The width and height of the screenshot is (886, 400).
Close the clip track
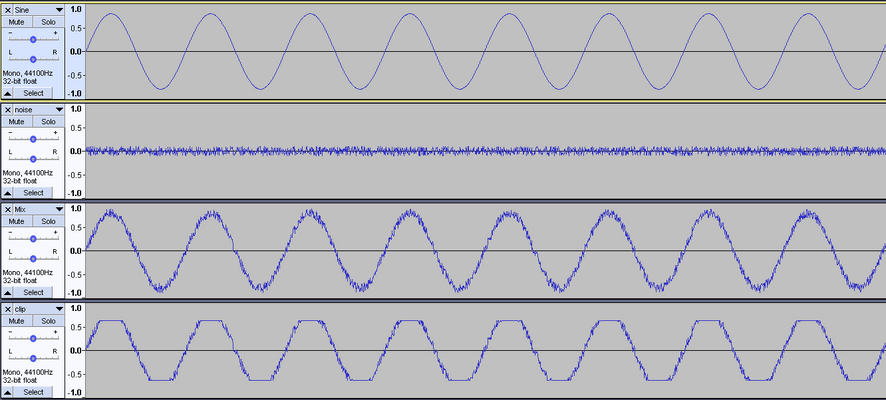(8, 309)
